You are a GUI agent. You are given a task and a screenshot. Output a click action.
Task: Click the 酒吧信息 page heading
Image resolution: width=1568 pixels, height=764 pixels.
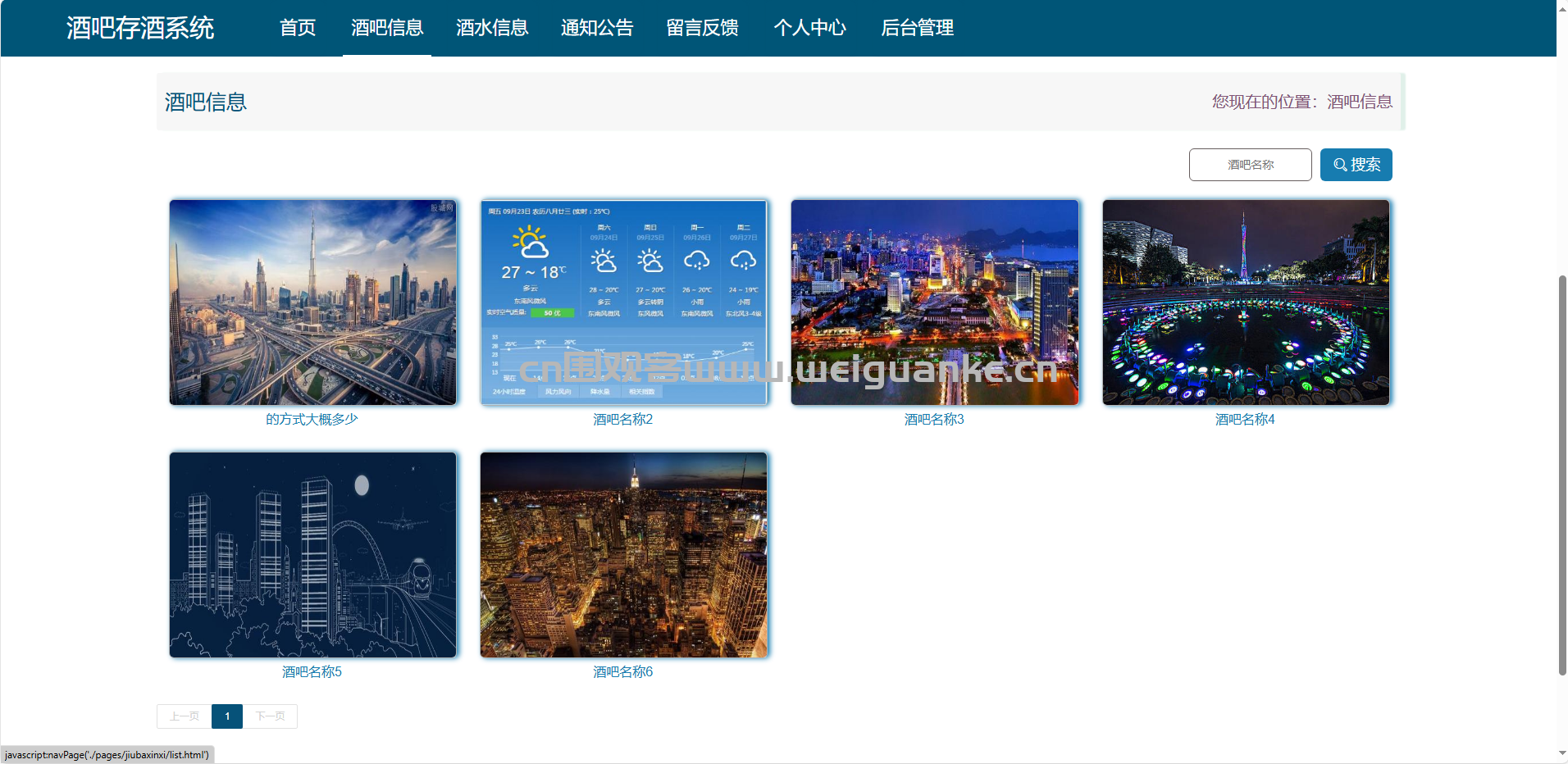click(206, 102)
